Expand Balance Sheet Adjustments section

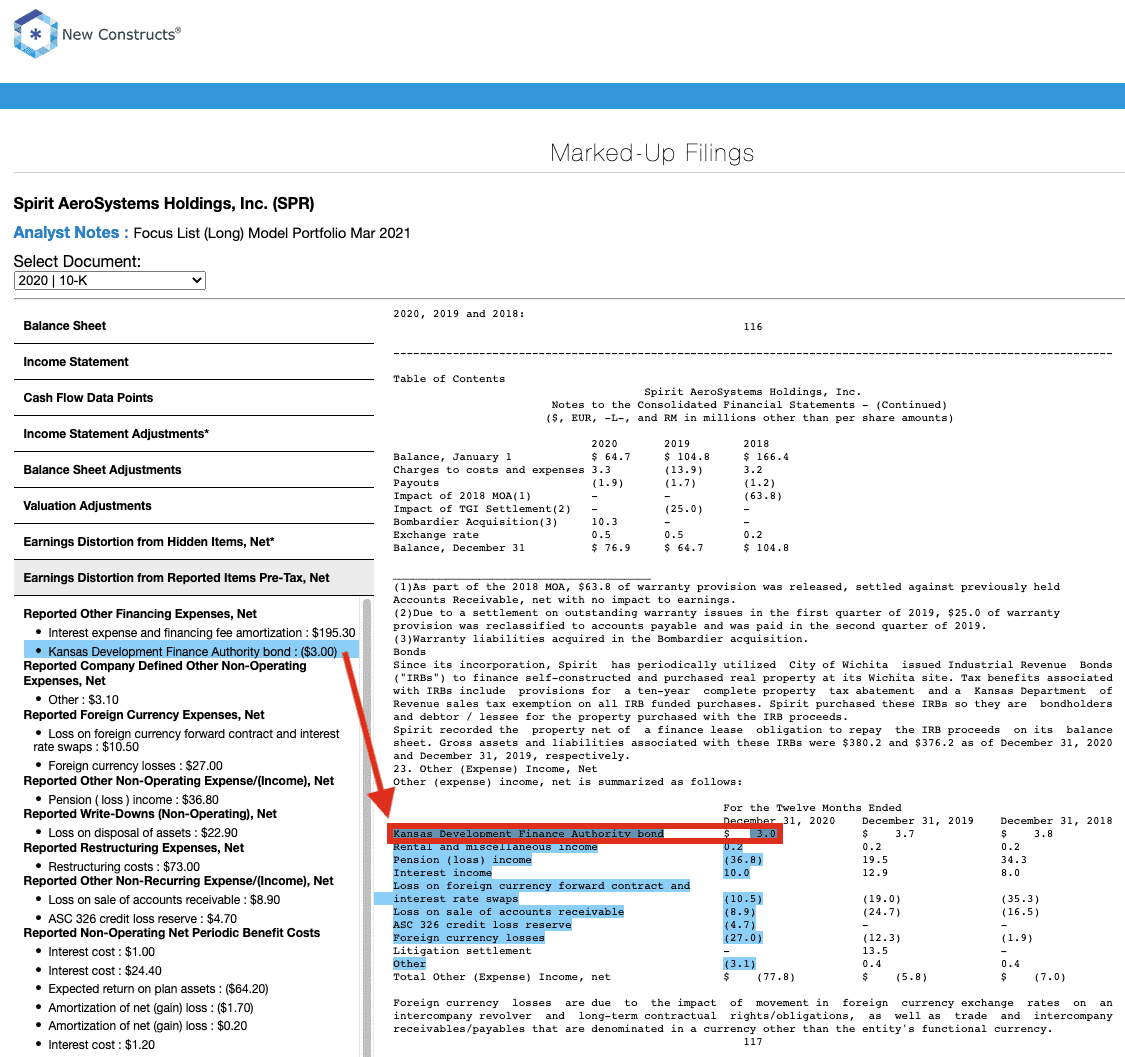click(194, 470)
